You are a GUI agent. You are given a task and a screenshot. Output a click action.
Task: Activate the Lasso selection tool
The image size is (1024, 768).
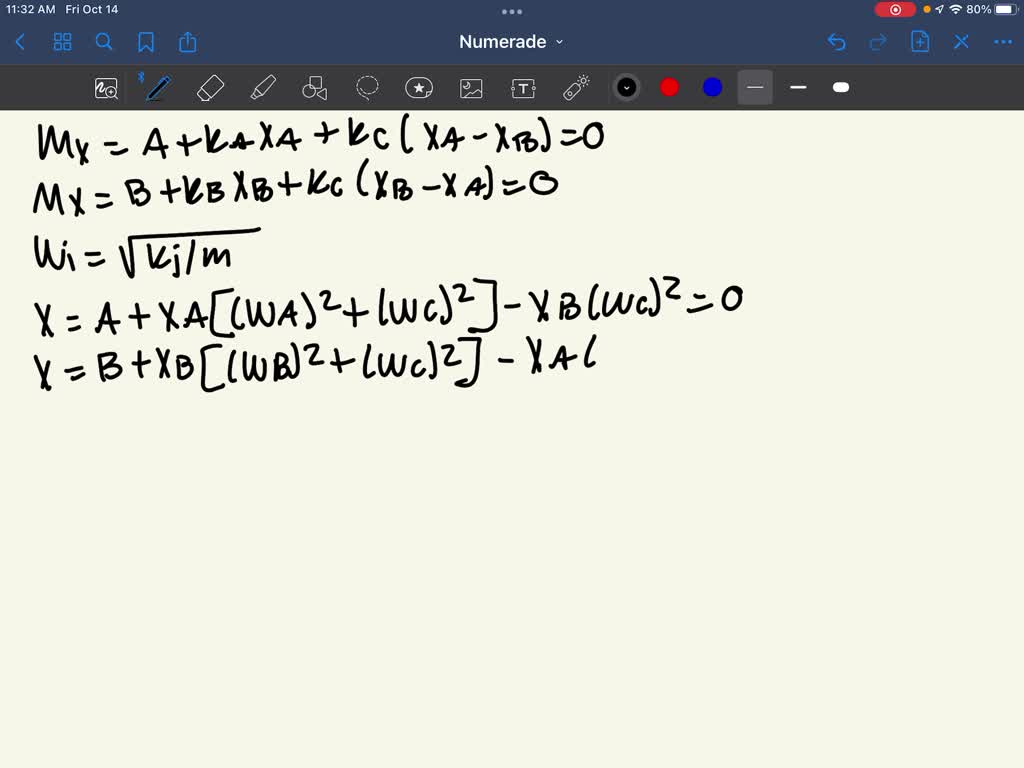[x=368, y=87]
